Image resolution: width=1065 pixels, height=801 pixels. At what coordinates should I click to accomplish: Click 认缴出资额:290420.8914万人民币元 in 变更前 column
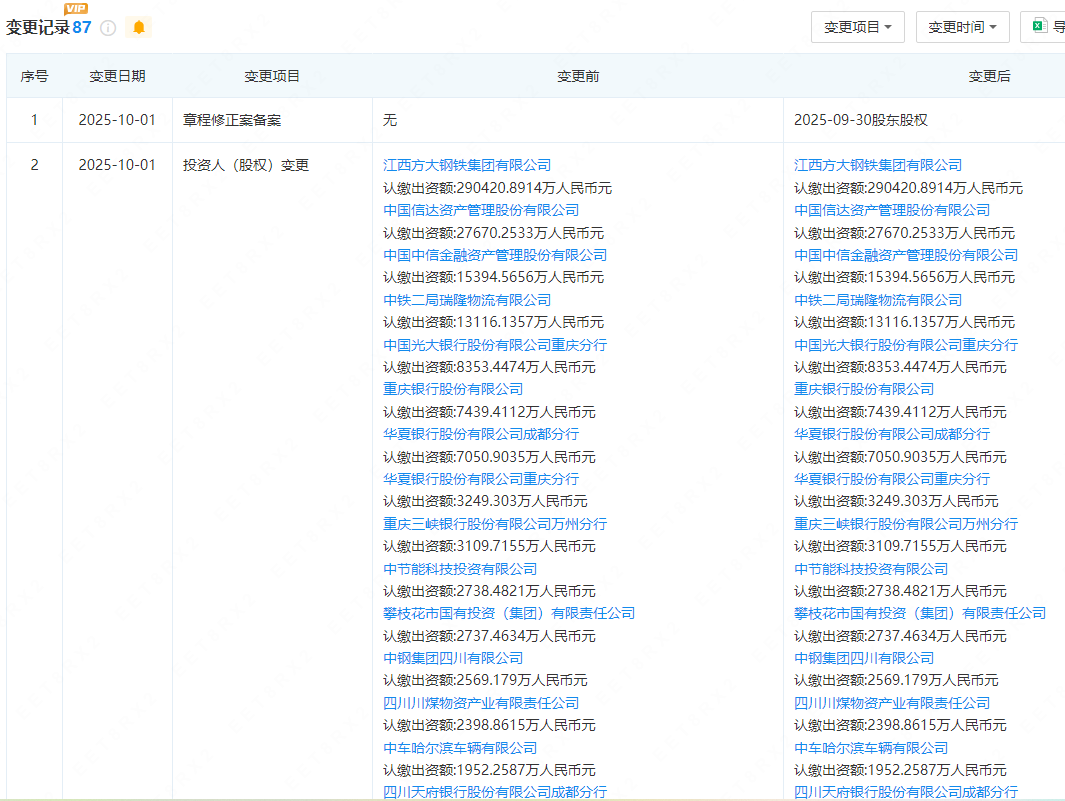point(497,188)
